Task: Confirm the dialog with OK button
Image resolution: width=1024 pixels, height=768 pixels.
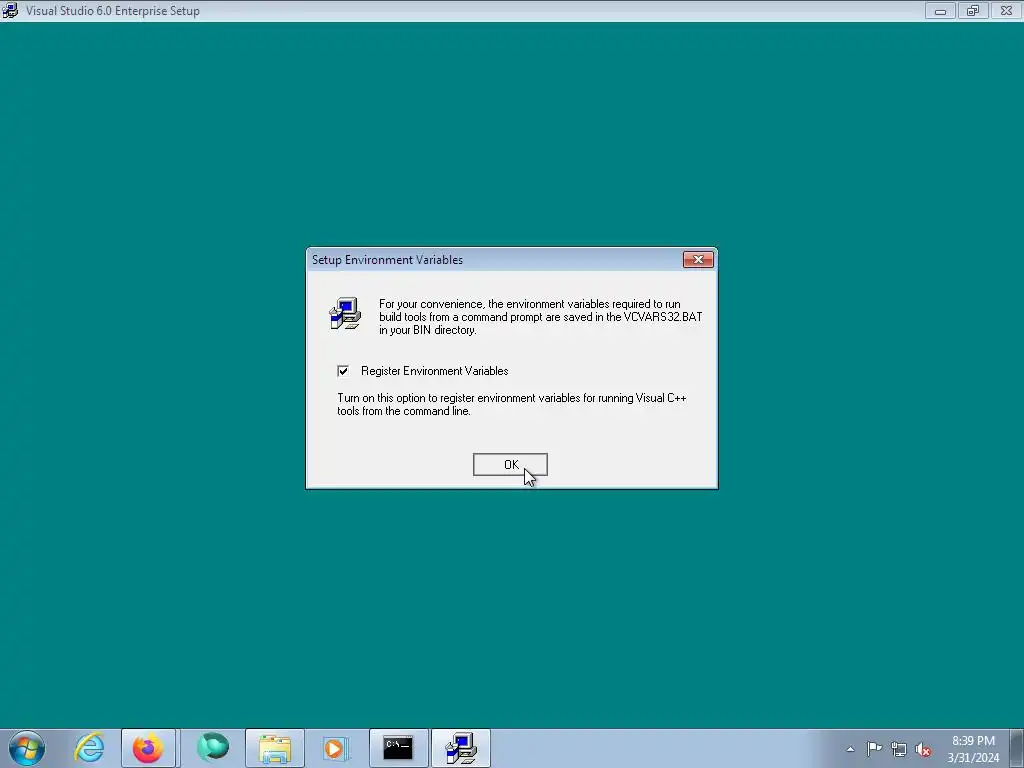Action: click(510, 464)
